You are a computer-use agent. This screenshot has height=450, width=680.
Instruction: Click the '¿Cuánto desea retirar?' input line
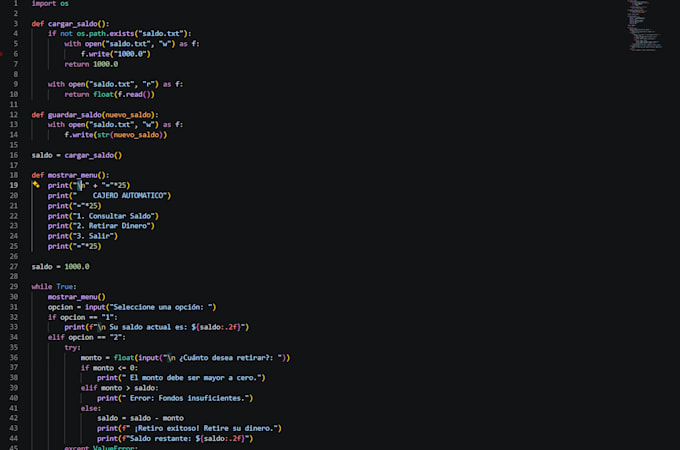pos(185,358)
